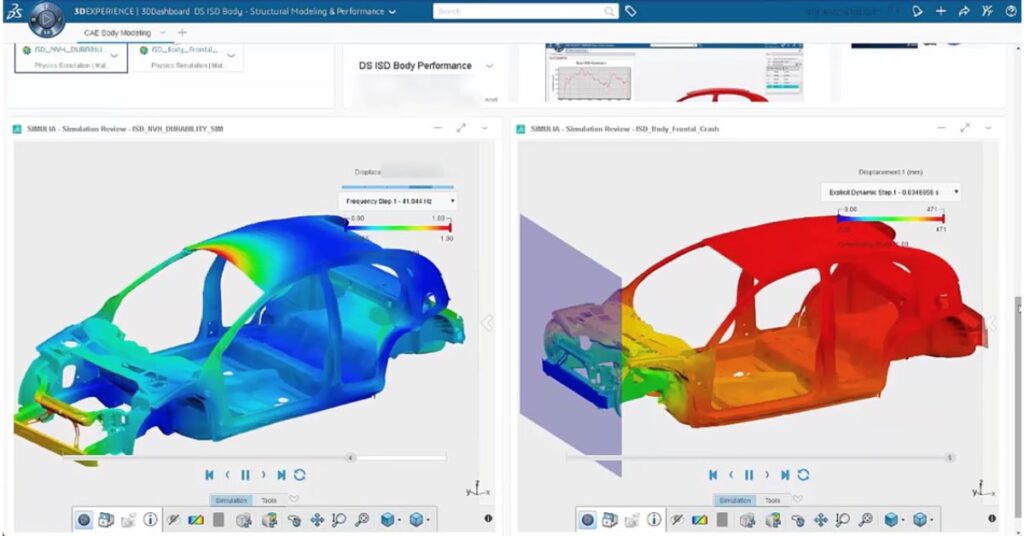Open notifications icon in top bar
Screen dimensions: 1024x536
coord(917,11)
